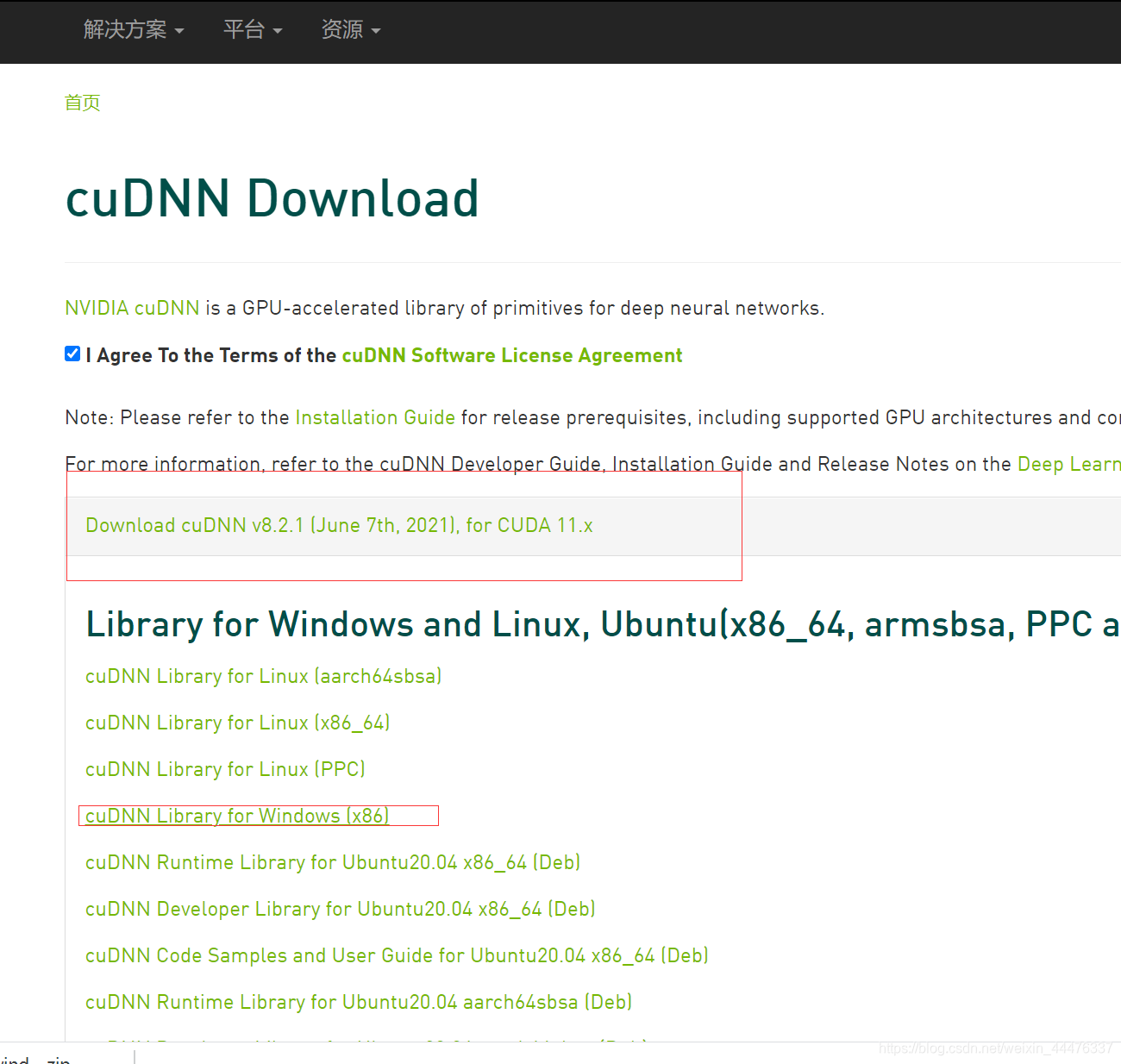Download cuDNN Developer Library Ubuntu20.04 x86_64 (Deb)

click(x=341, y=909)
